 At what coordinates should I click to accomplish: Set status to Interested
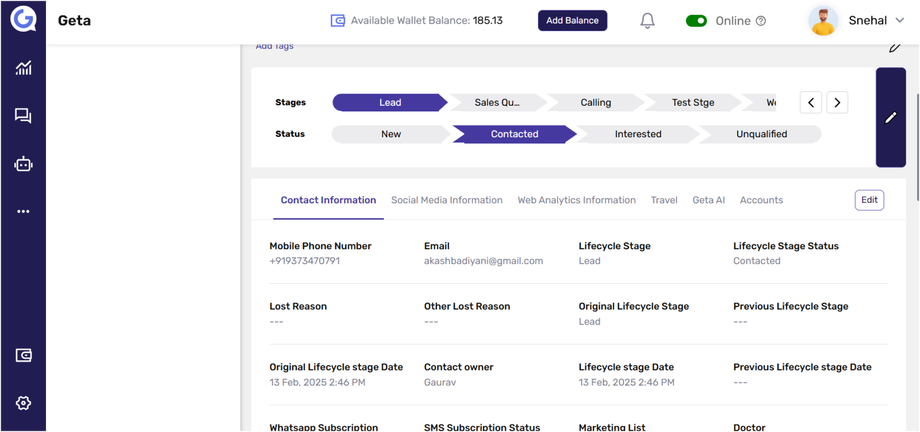pyautogui.click(x=638, y=134)
